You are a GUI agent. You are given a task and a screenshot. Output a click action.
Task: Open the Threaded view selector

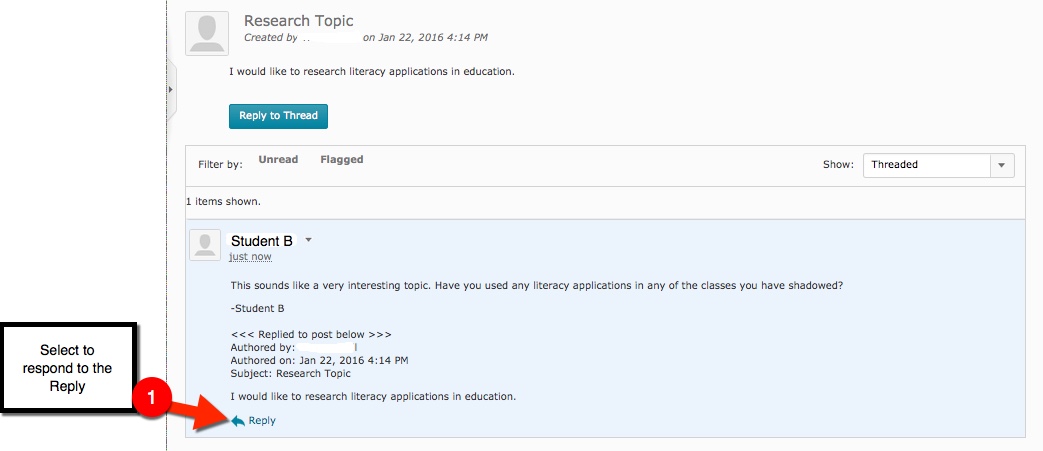tap(926, 165)
